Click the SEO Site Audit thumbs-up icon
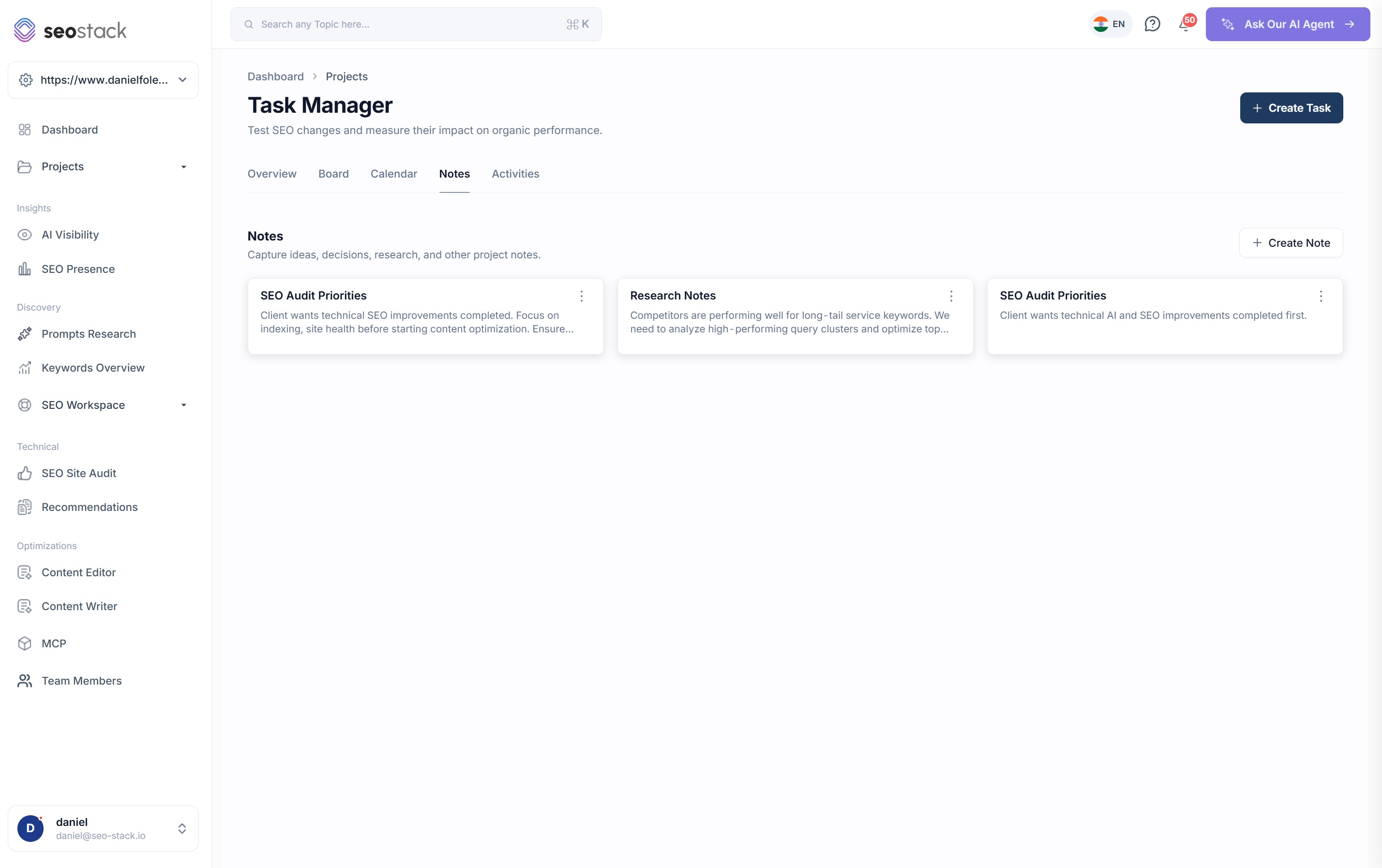The width and height of the screenshot is (1382, 868). pos(25,473)
